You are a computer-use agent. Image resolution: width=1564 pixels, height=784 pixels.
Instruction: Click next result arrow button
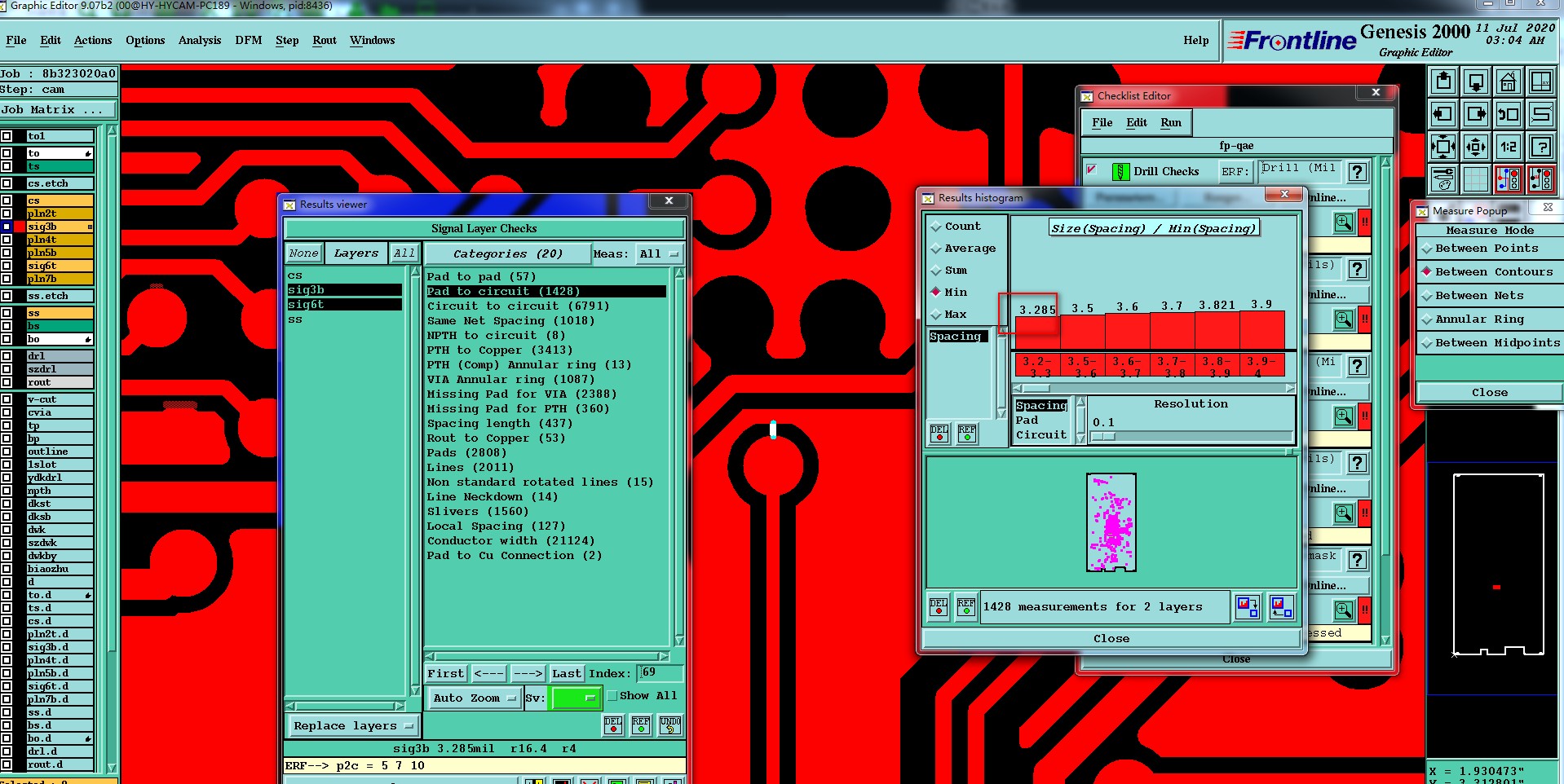[528, 674]
